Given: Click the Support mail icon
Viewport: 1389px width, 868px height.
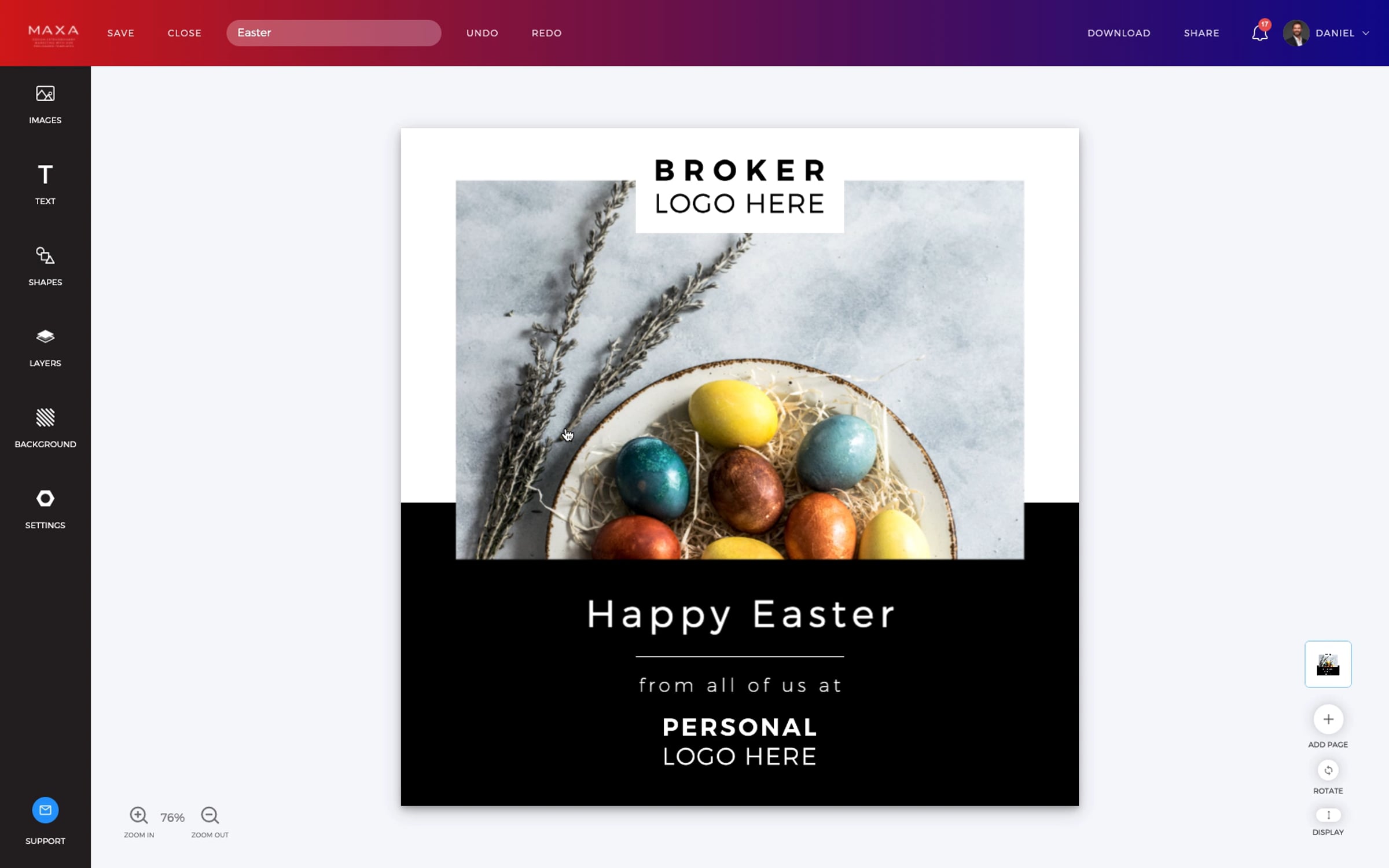Looking at the screenshot, I should [x=45, y=810].
